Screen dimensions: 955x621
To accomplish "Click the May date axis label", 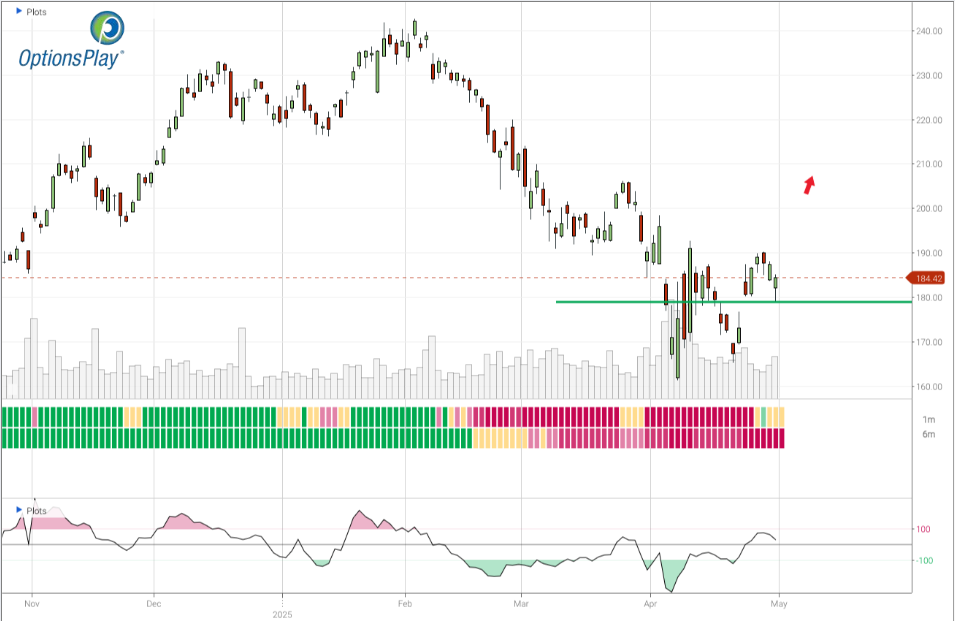I will pos(779,604).
